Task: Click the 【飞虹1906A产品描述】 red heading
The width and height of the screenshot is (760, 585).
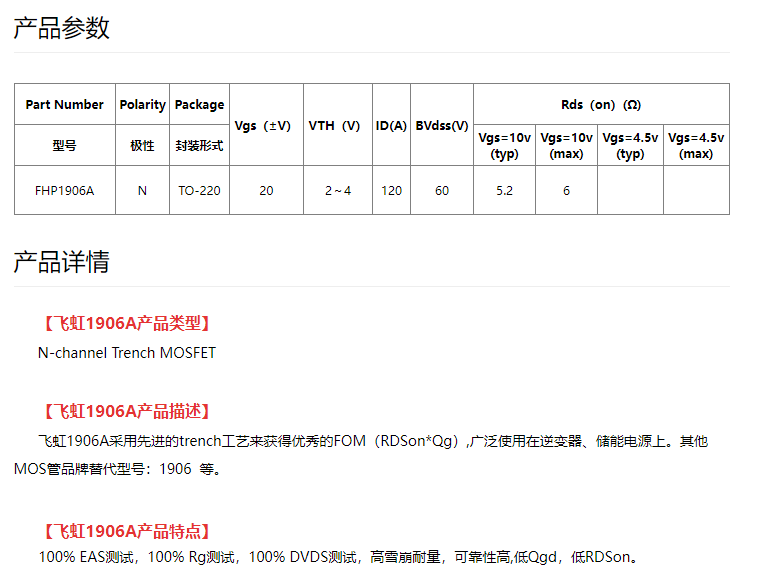Action: point(127,411)
